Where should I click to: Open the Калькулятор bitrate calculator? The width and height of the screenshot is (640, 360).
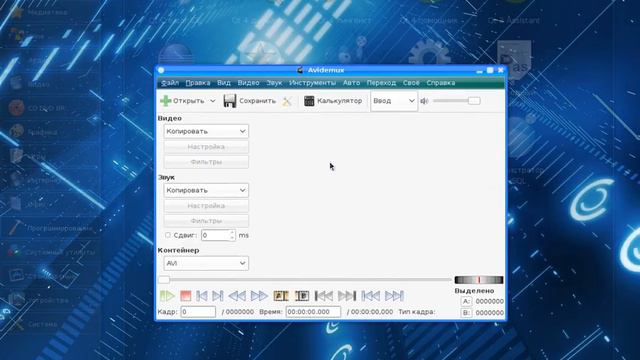[333, 101]
